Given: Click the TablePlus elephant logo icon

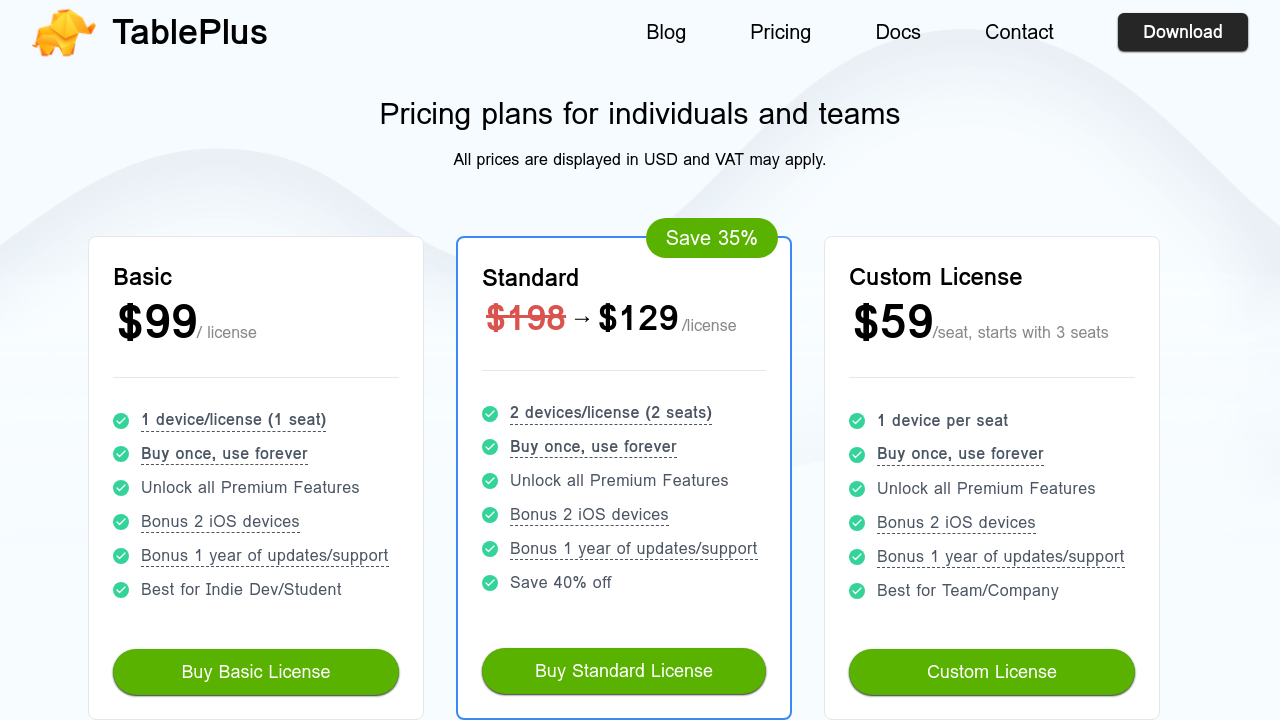Looking at the screenshot, I should 64,32.
